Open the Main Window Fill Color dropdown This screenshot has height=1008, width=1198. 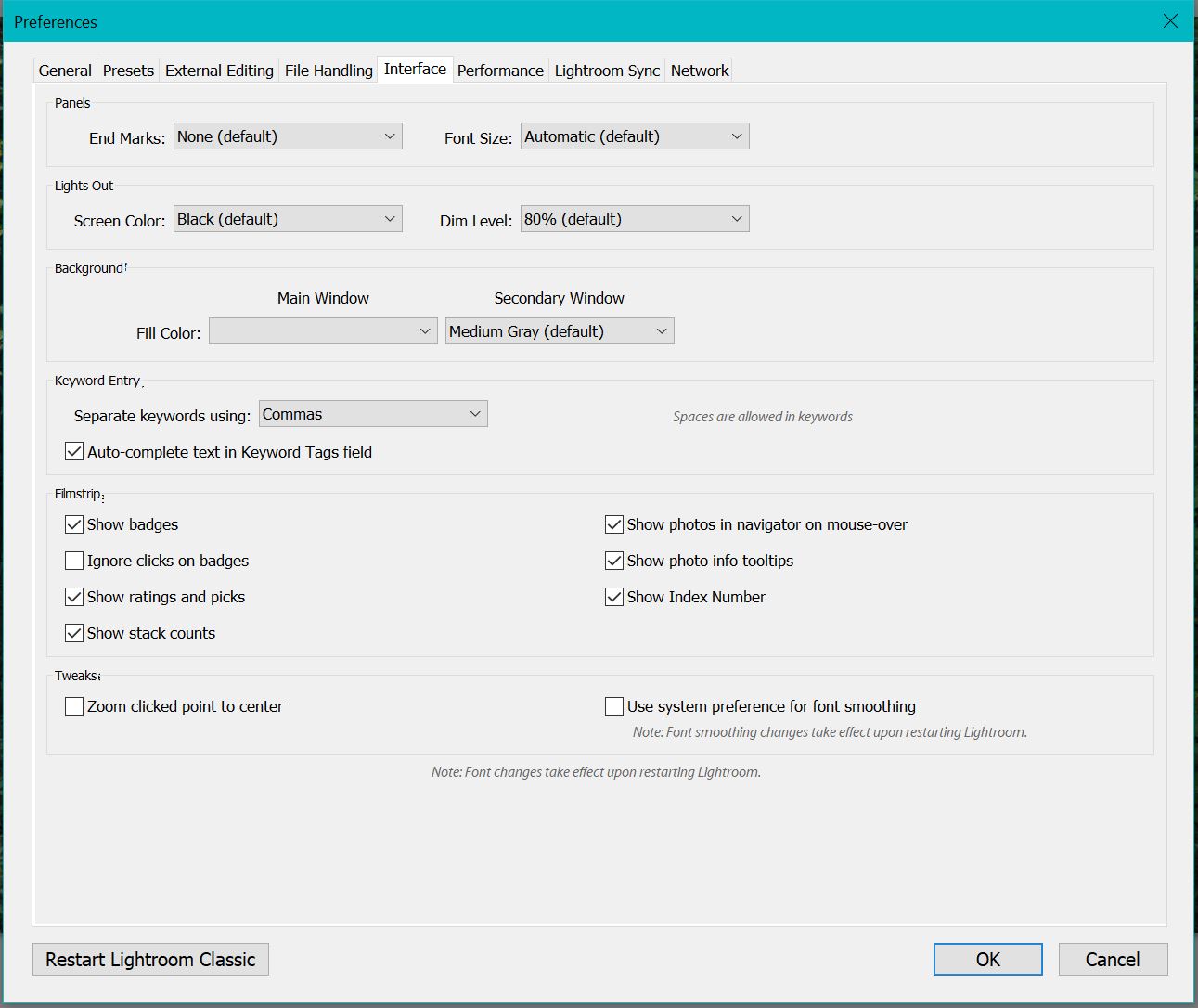pyautogui.click(x=322, y=330)
